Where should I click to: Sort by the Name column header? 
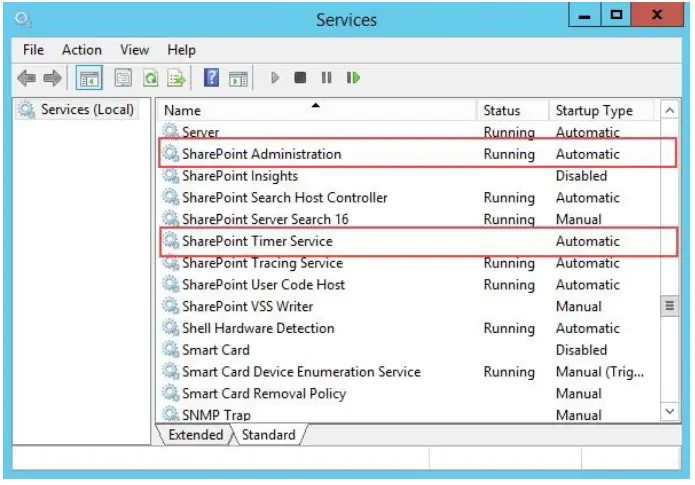[x=183, y=111]
